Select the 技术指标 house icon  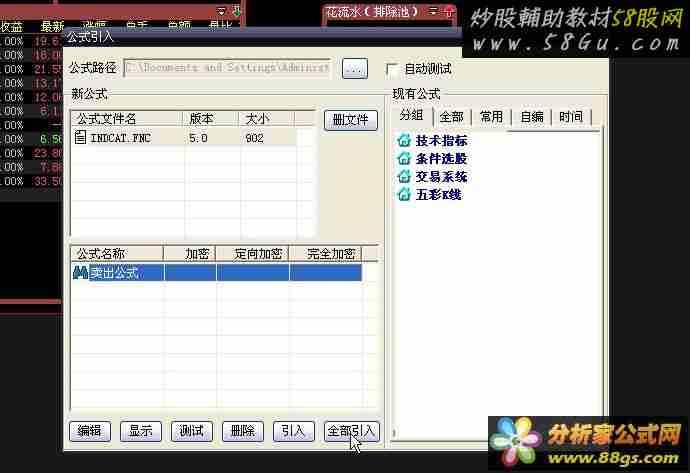(x=404, y=140)
